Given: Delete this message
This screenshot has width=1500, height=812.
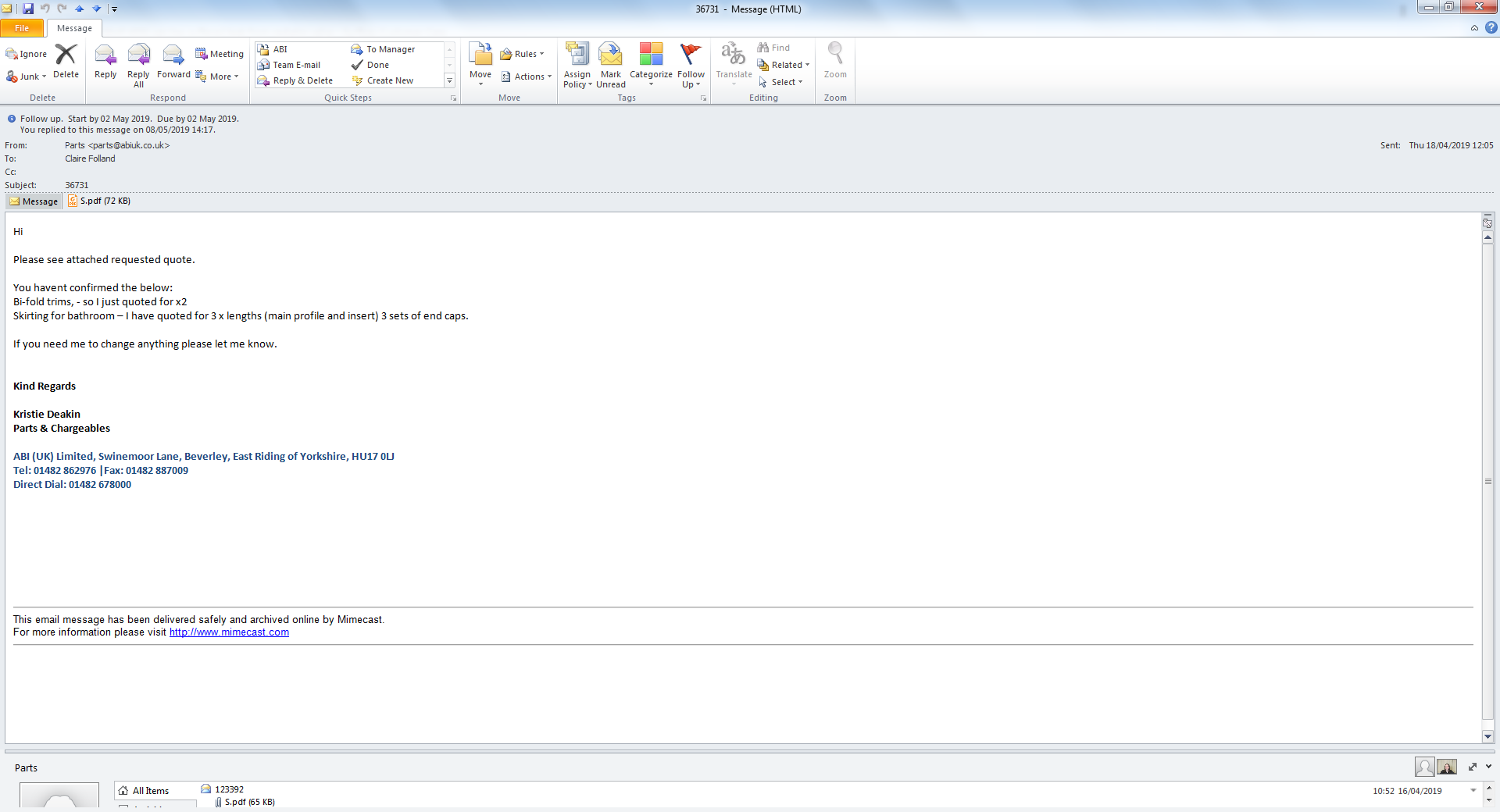Looking at the screenshot, I should (x=66, y=61).
